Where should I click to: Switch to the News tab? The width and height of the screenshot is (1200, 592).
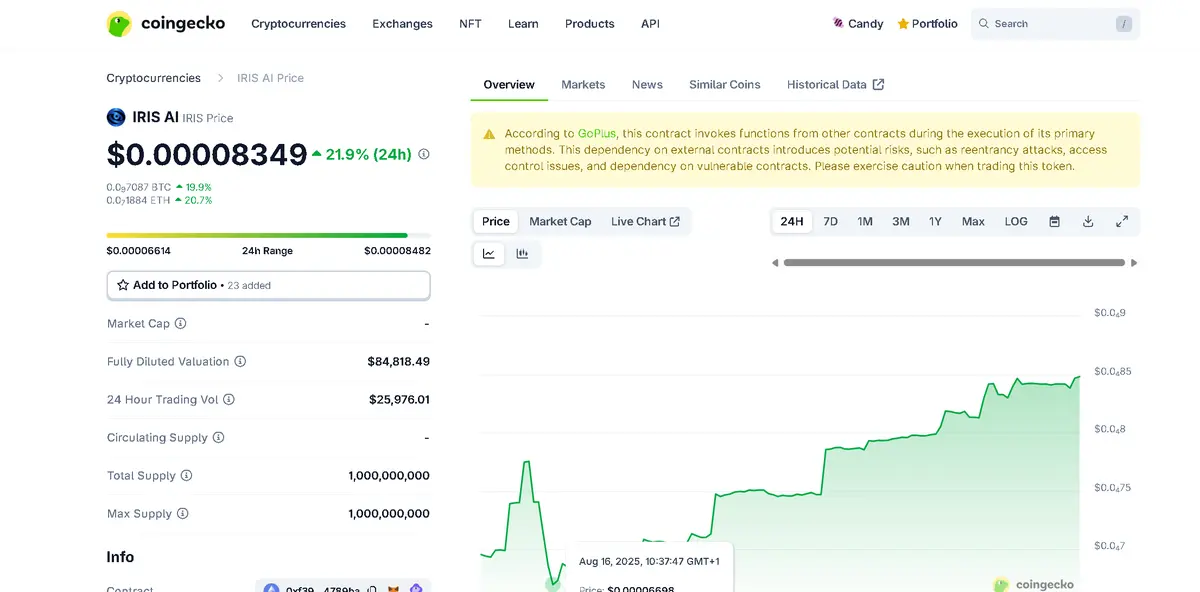tap(647, 84)
